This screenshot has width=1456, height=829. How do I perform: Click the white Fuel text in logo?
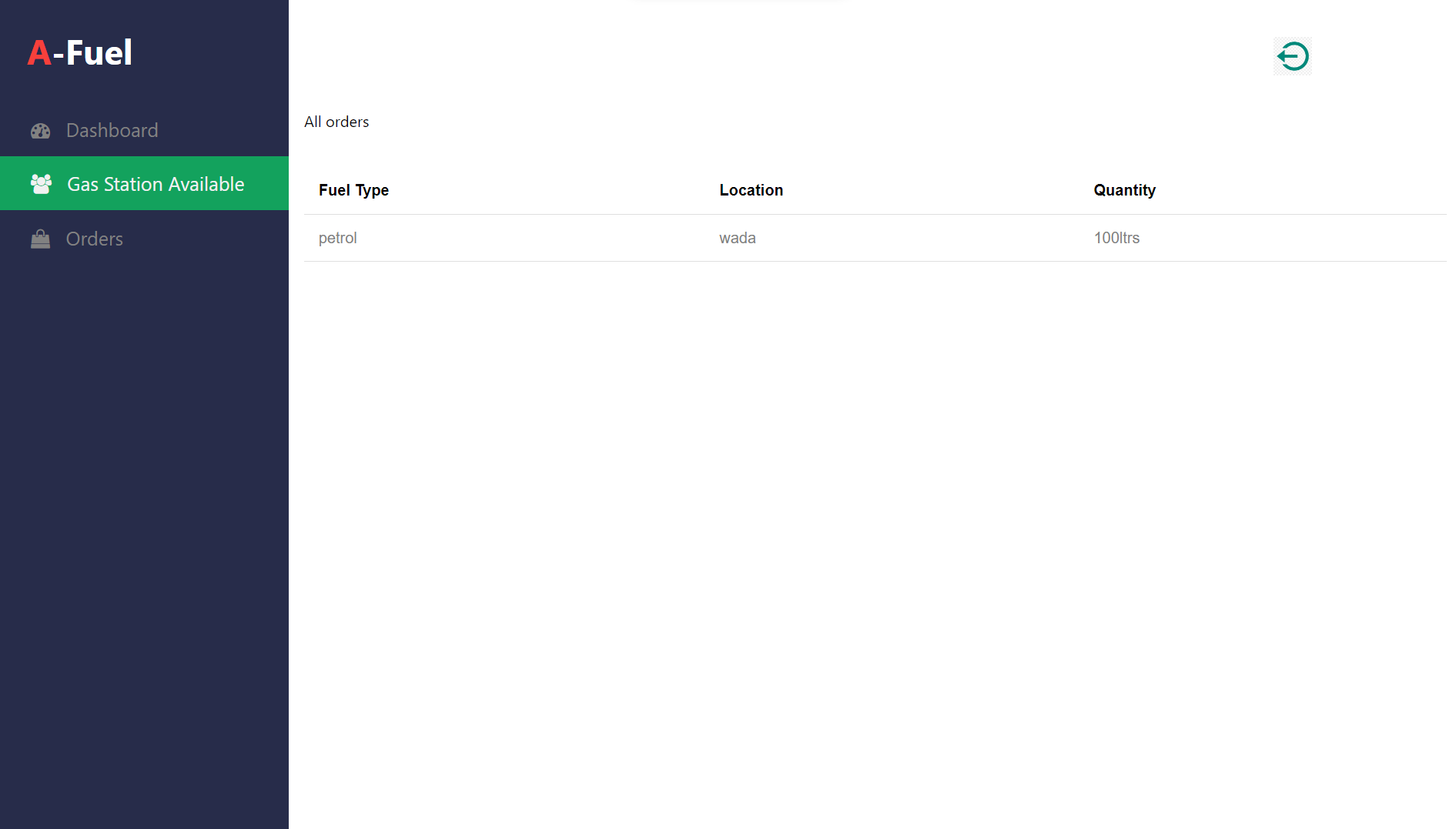tap(99, 53)
